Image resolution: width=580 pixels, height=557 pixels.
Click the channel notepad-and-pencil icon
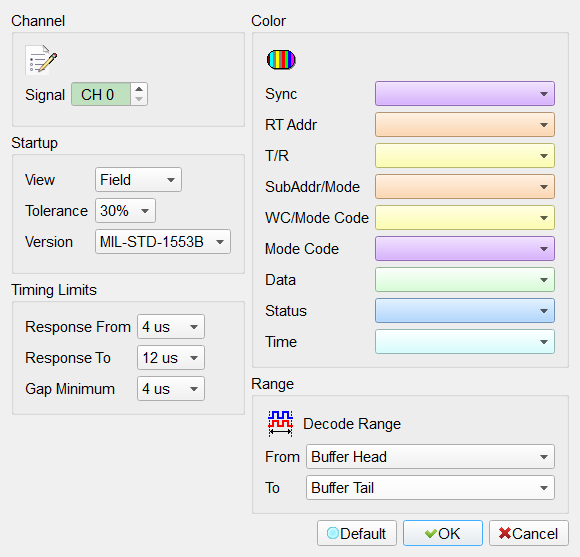click(x=41, y=60)
